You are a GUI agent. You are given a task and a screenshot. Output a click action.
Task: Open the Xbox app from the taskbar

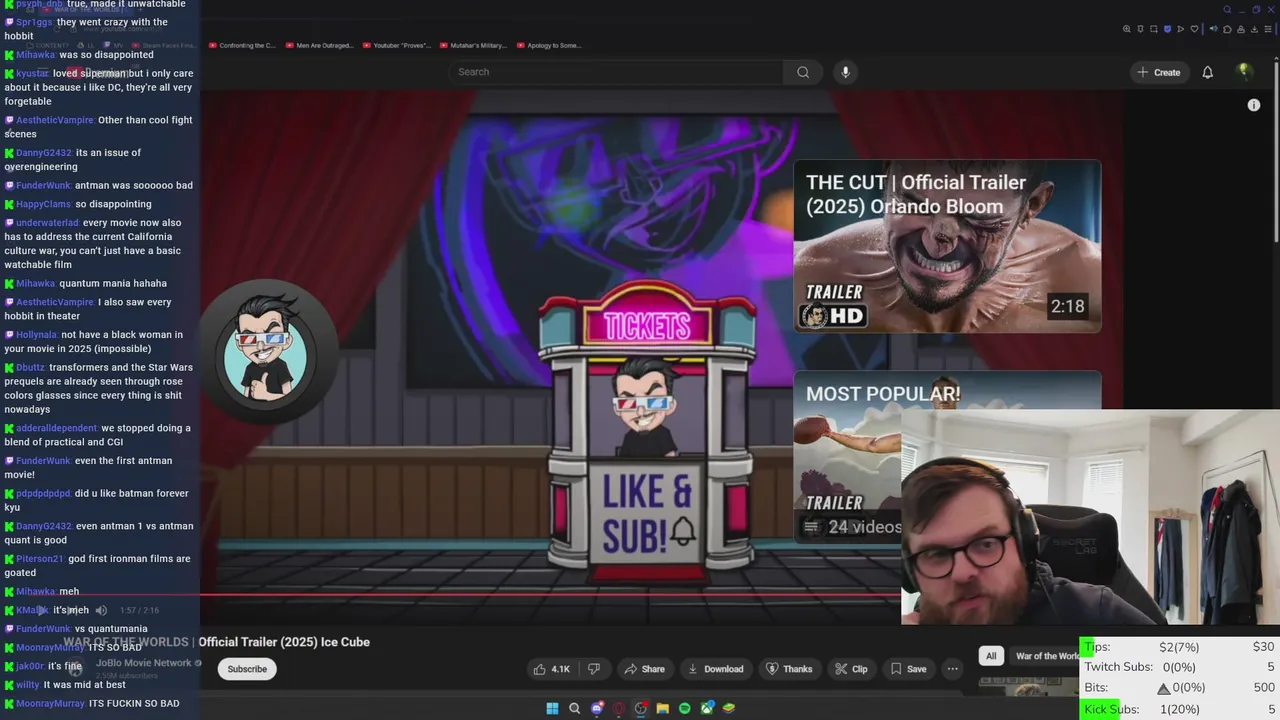pos(707,708)
